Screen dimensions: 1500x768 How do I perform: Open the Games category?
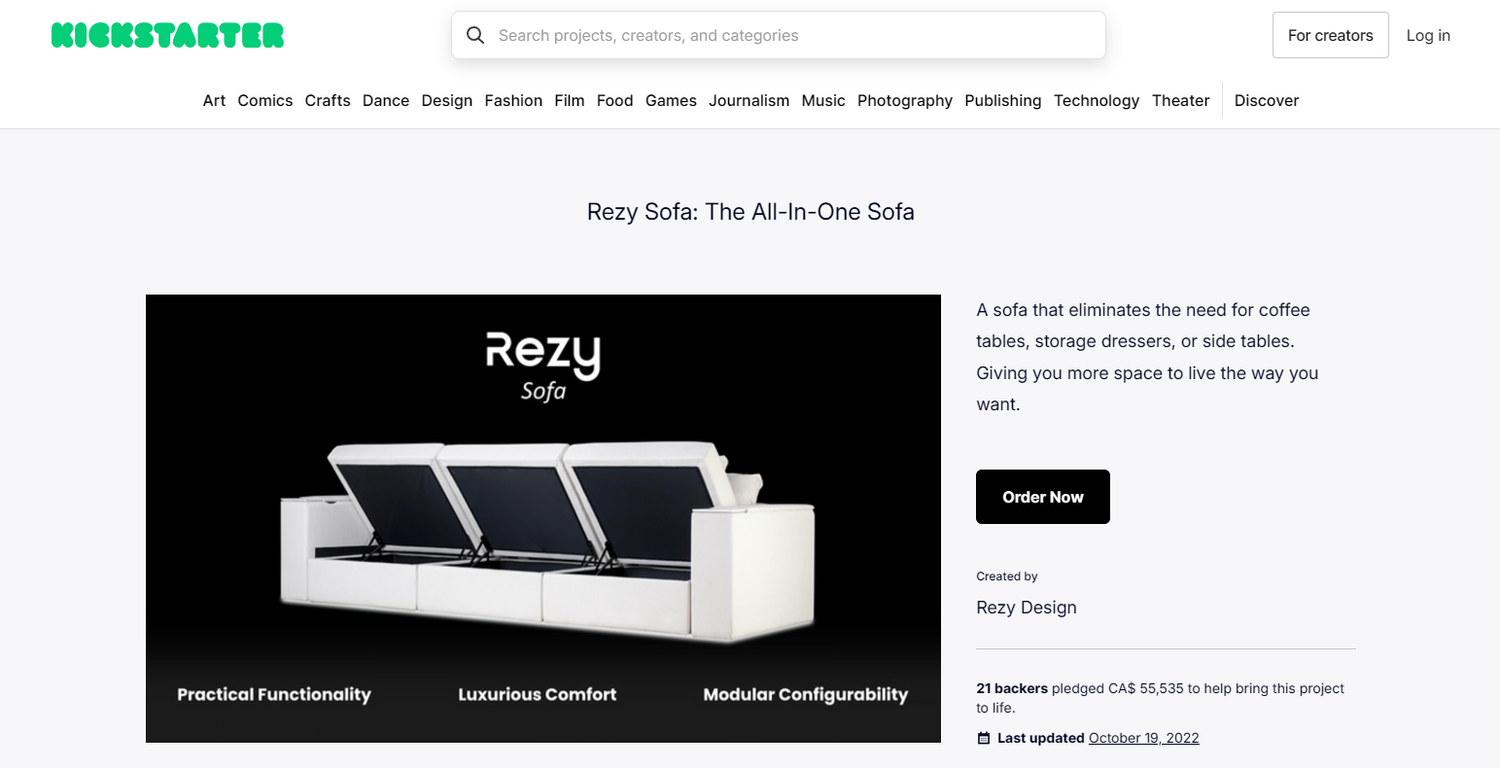pyautogui.click(x=671, y=100)
